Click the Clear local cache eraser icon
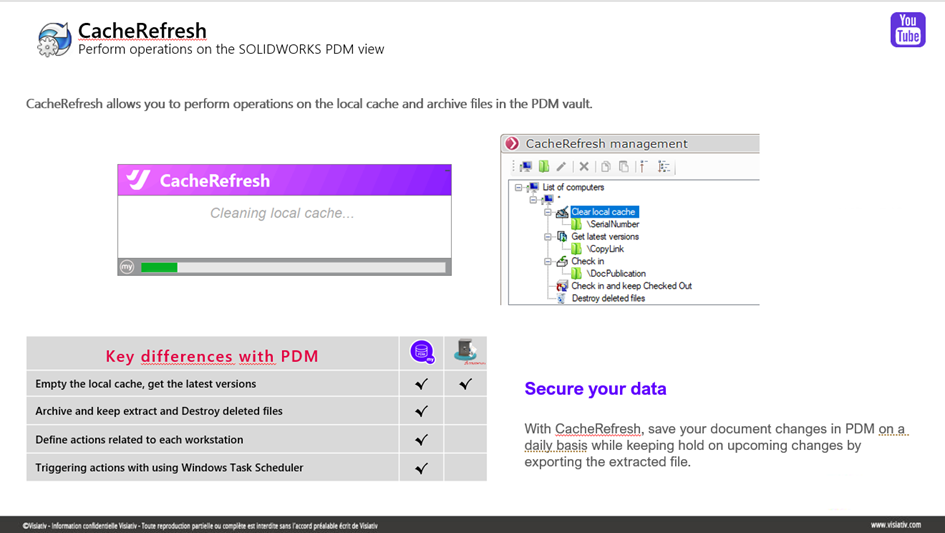This screenshot has width=945, height=533. pyautogui.click(x=562, y=212)
